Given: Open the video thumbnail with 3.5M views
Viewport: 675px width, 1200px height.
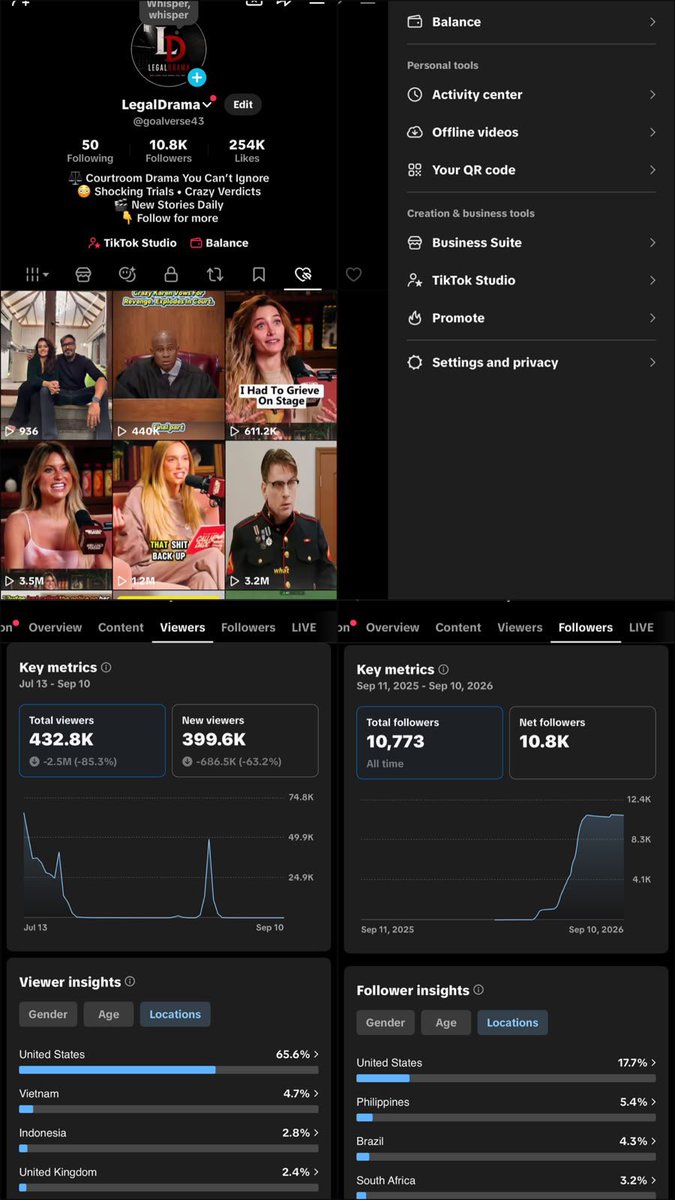Looking at the screenshot, I should tap(56, 516).
